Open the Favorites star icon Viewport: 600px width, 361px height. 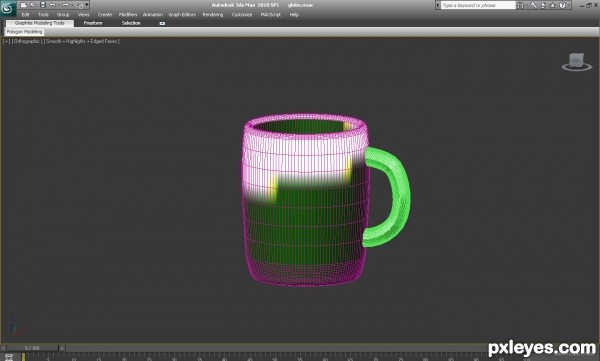553,5
